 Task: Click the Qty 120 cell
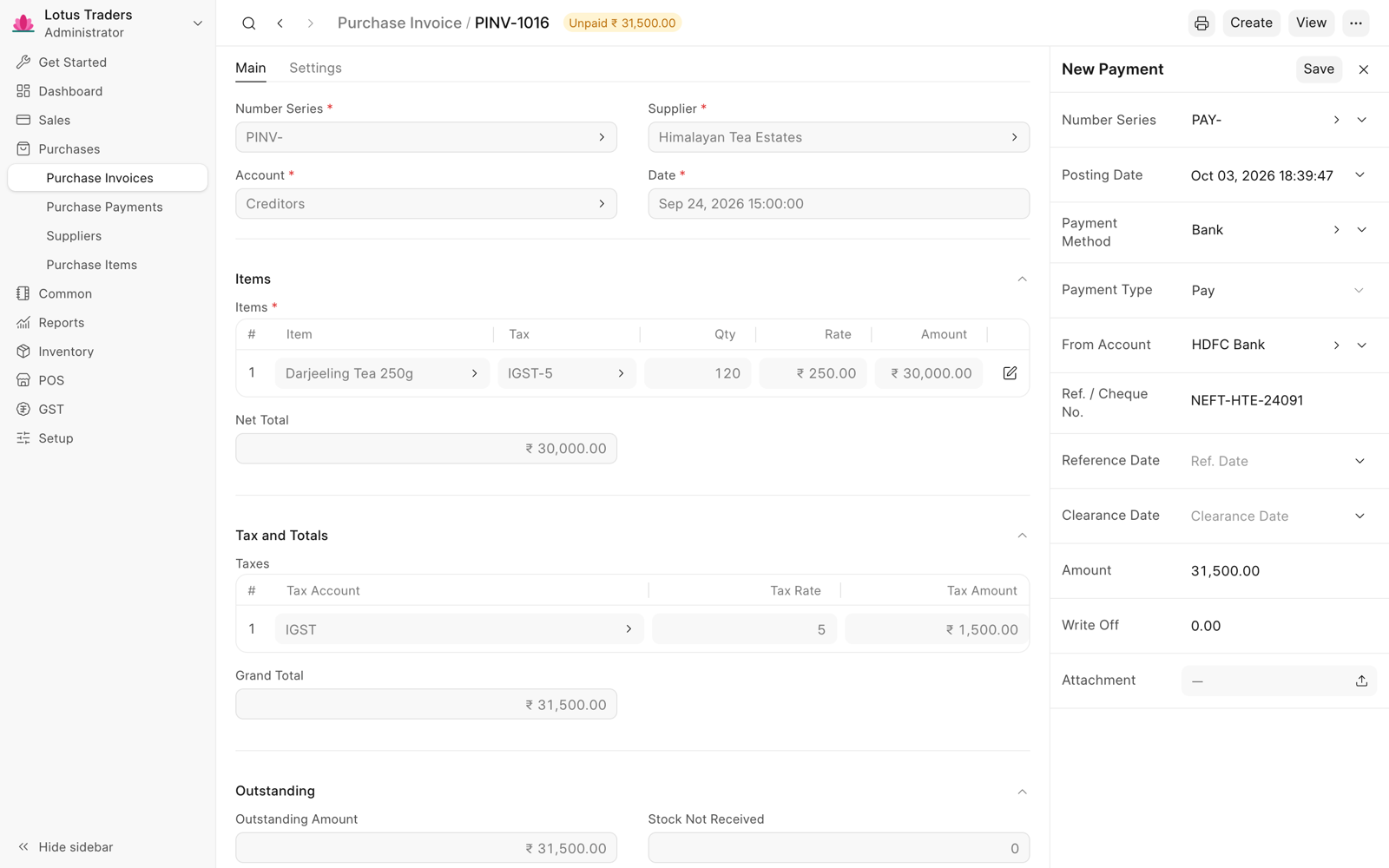click(698, 373)
